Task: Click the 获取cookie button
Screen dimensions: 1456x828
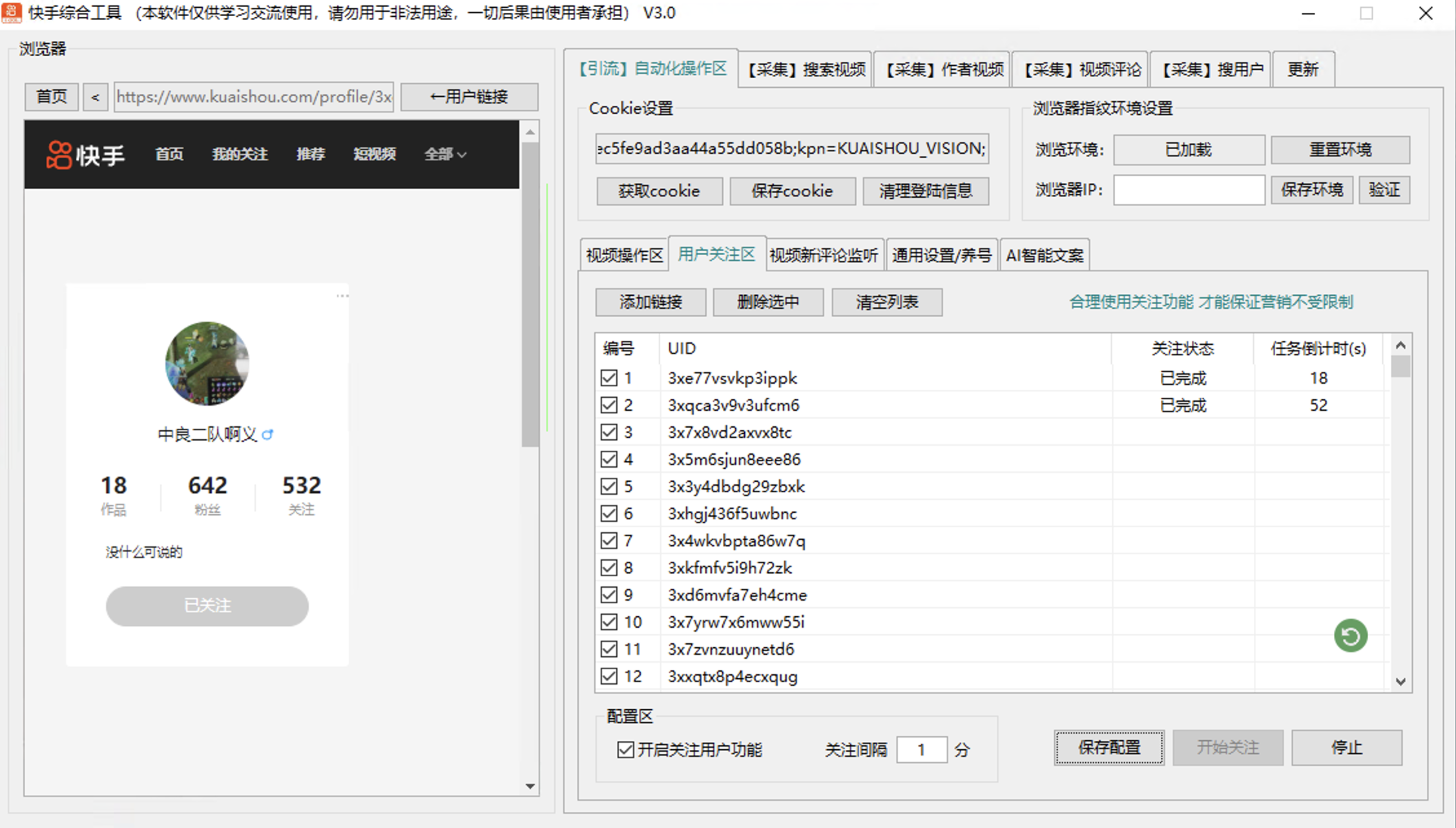Action: tap(659, 191)
